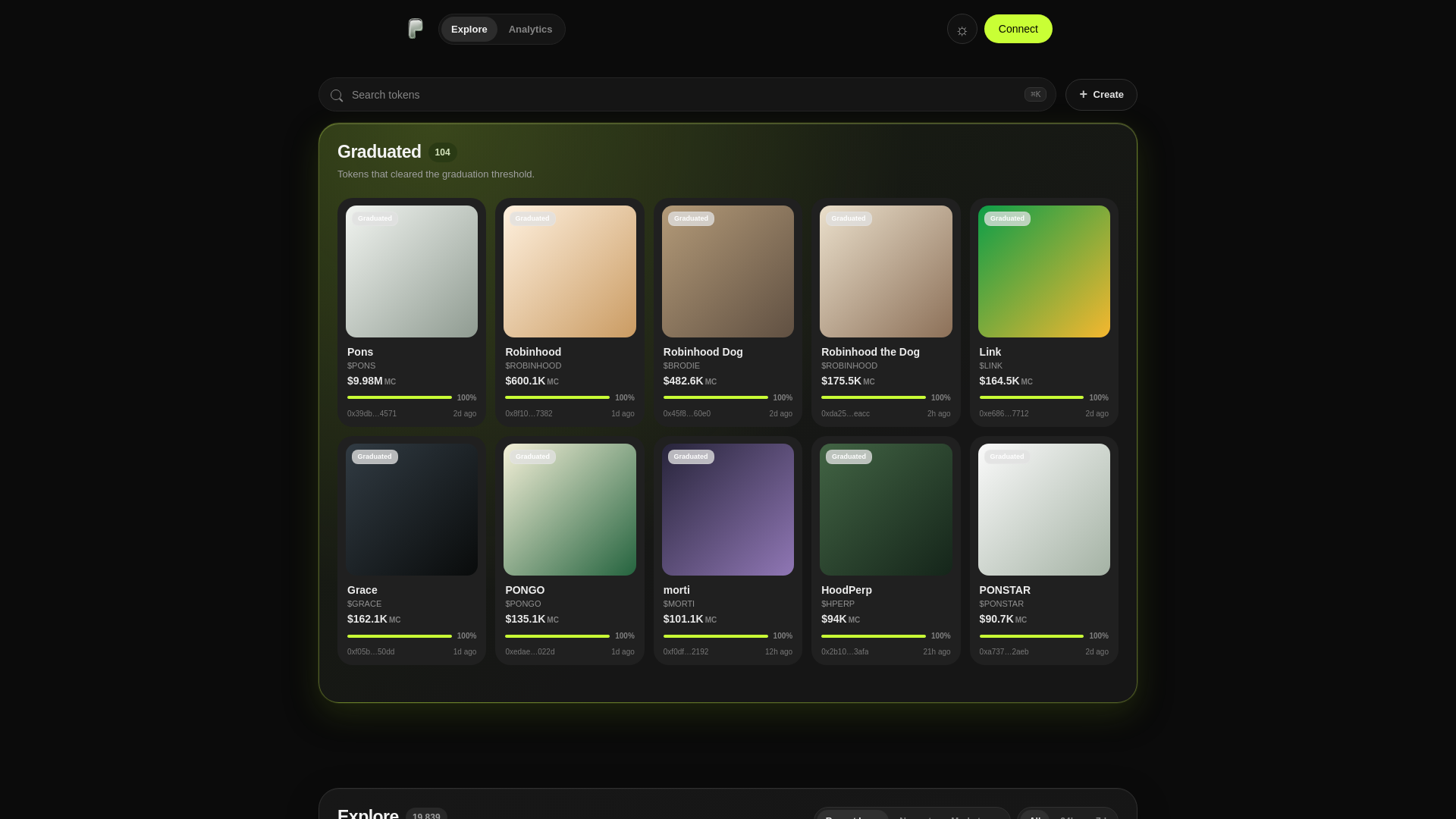The width and height of the screenshot is (1456, 819).
Task: Click the $90.7K market cap value
Action: [x=996, y=619]
